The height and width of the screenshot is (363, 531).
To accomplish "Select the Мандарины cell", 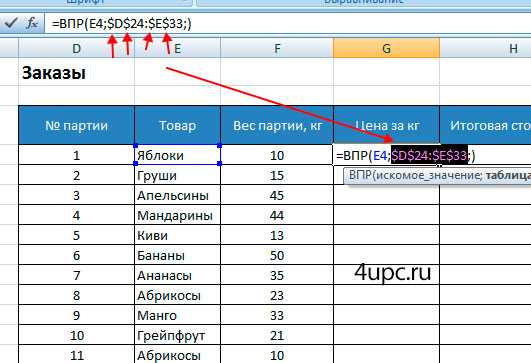I will pos(177,215).
